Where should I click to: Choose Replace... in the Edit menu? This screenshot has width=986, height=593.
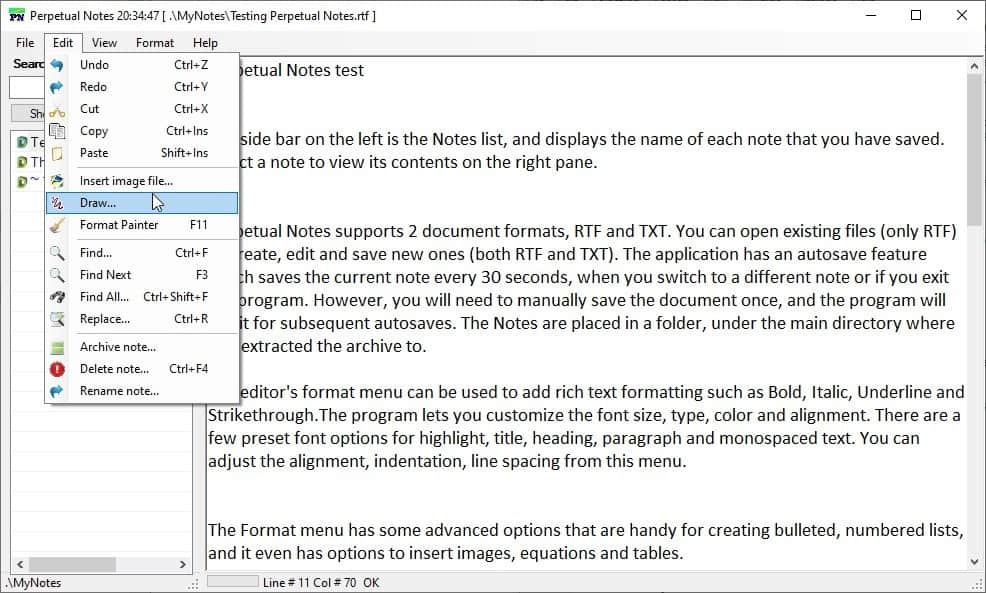click(105, 319)
